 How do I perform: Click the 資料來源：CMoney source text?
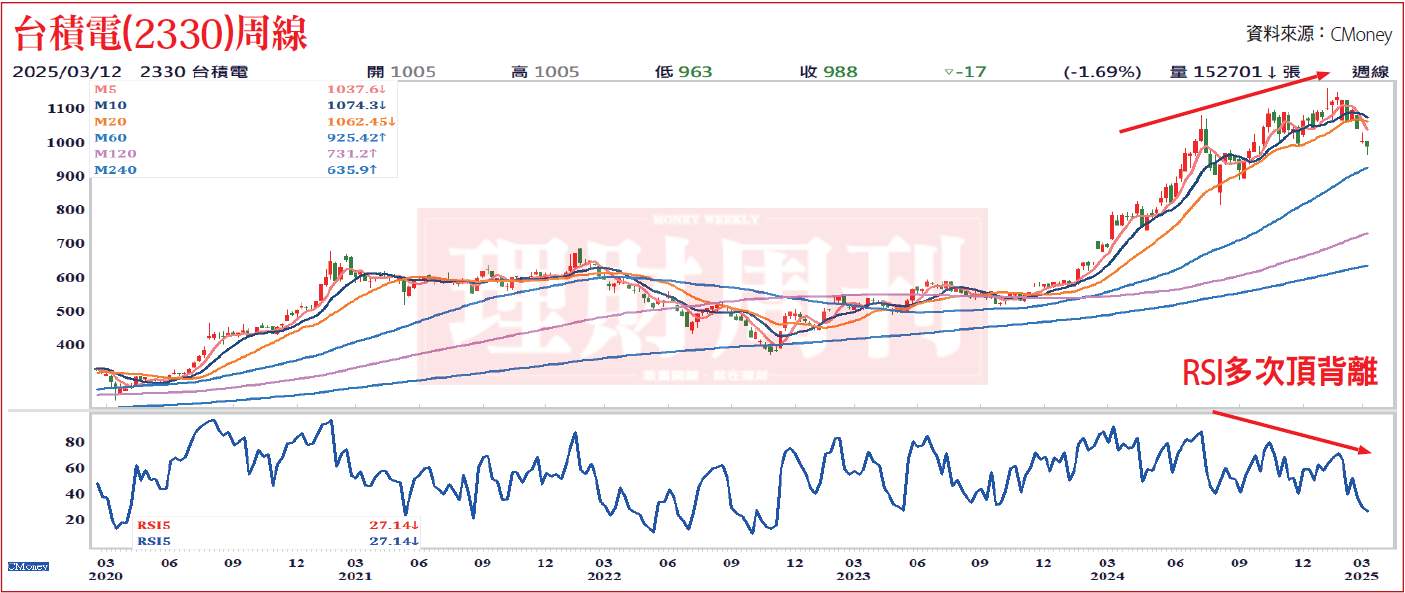tap(1318, 34)
